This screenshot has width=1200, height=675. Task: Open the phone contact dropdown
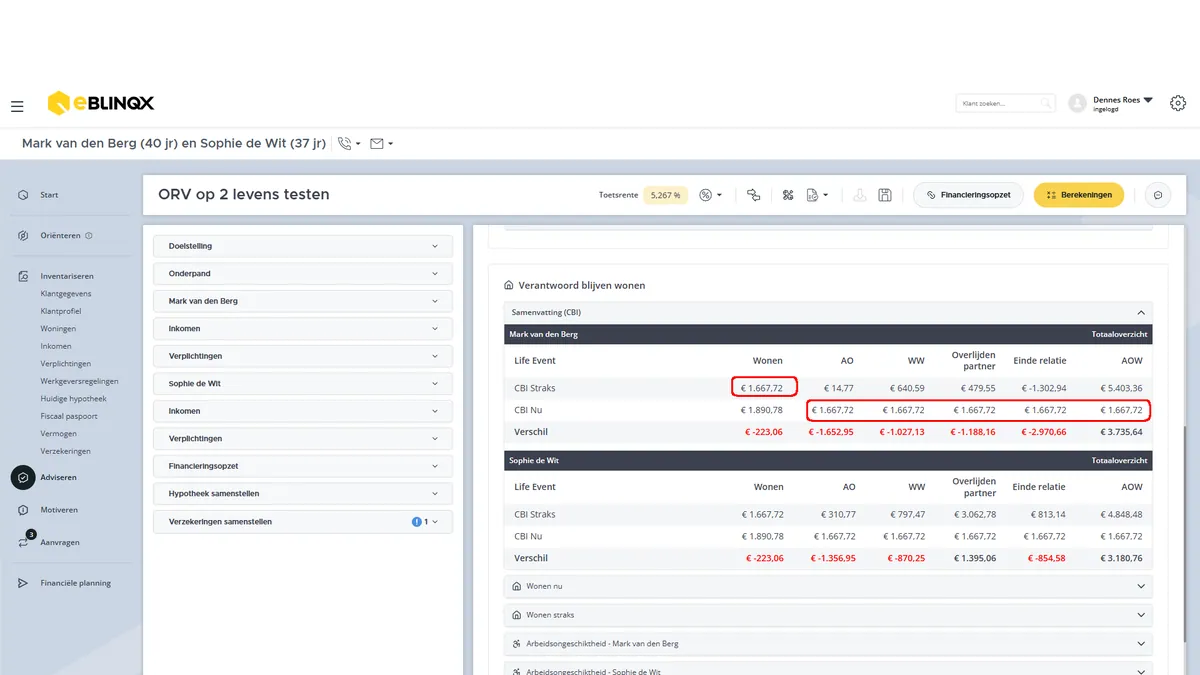click(350, 144)
